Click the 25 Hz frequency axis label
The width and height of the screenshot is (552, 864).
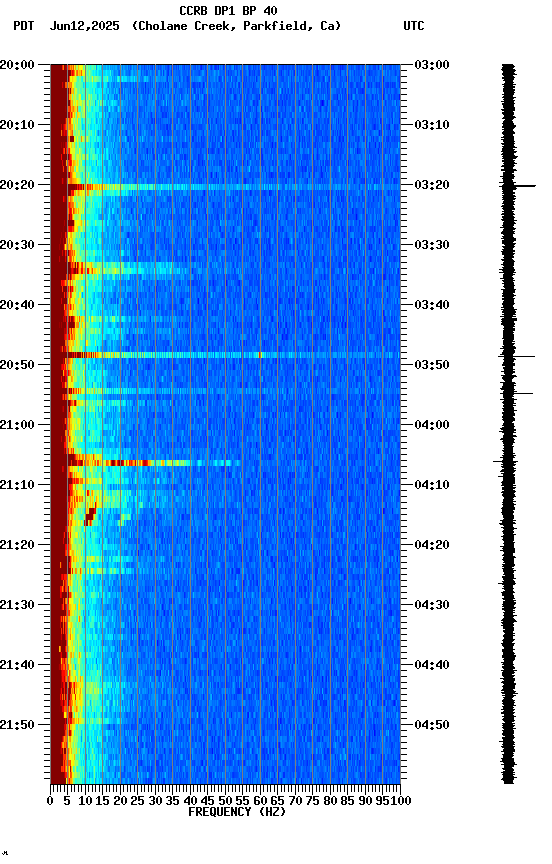(138, 801)
